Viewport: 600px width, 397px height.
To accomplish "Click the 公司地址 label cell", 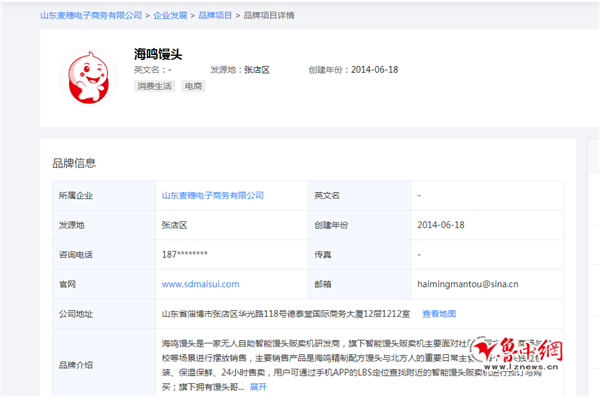I will click(x=104, y=314).
